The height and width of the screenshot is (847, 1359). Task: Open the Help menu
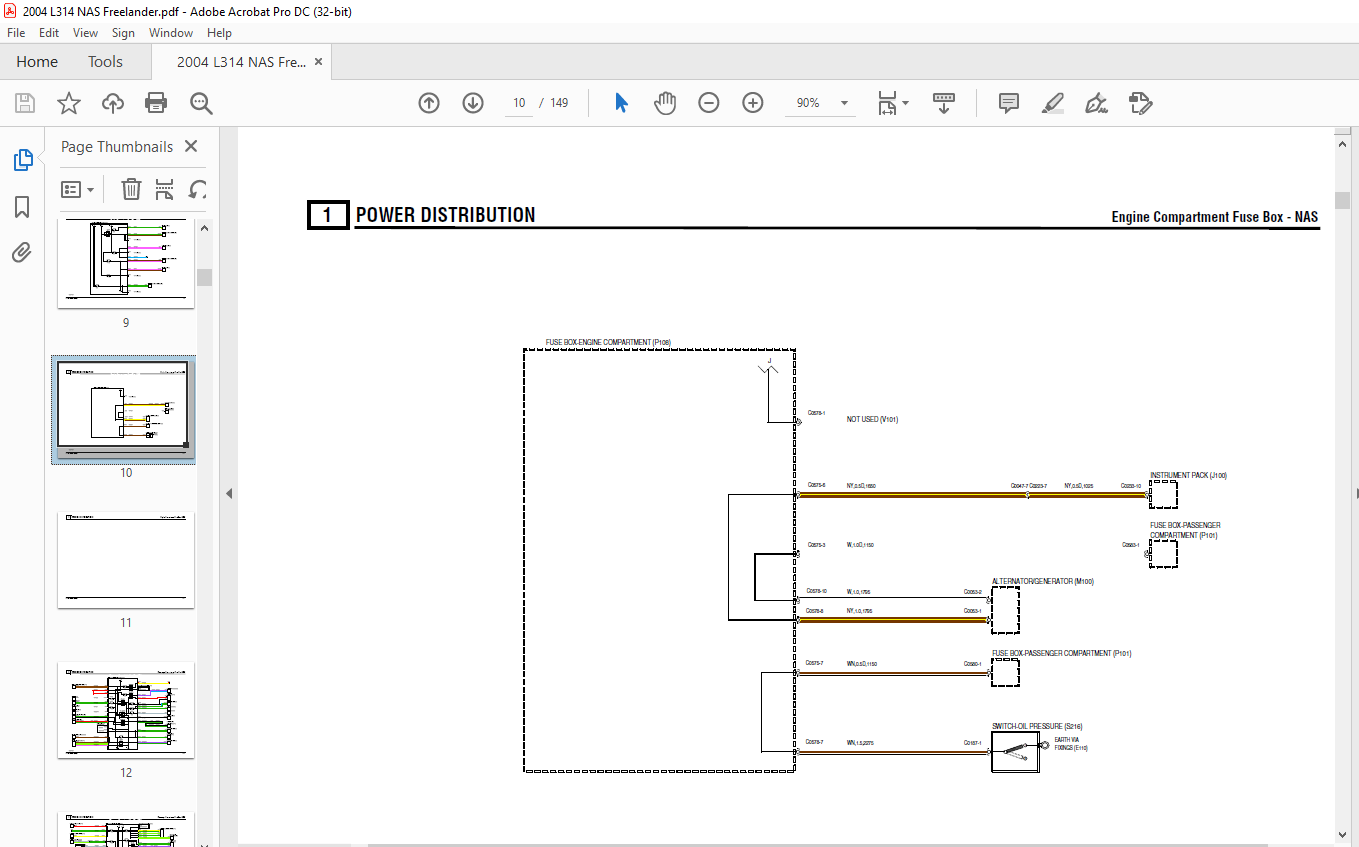click(219, 33)
